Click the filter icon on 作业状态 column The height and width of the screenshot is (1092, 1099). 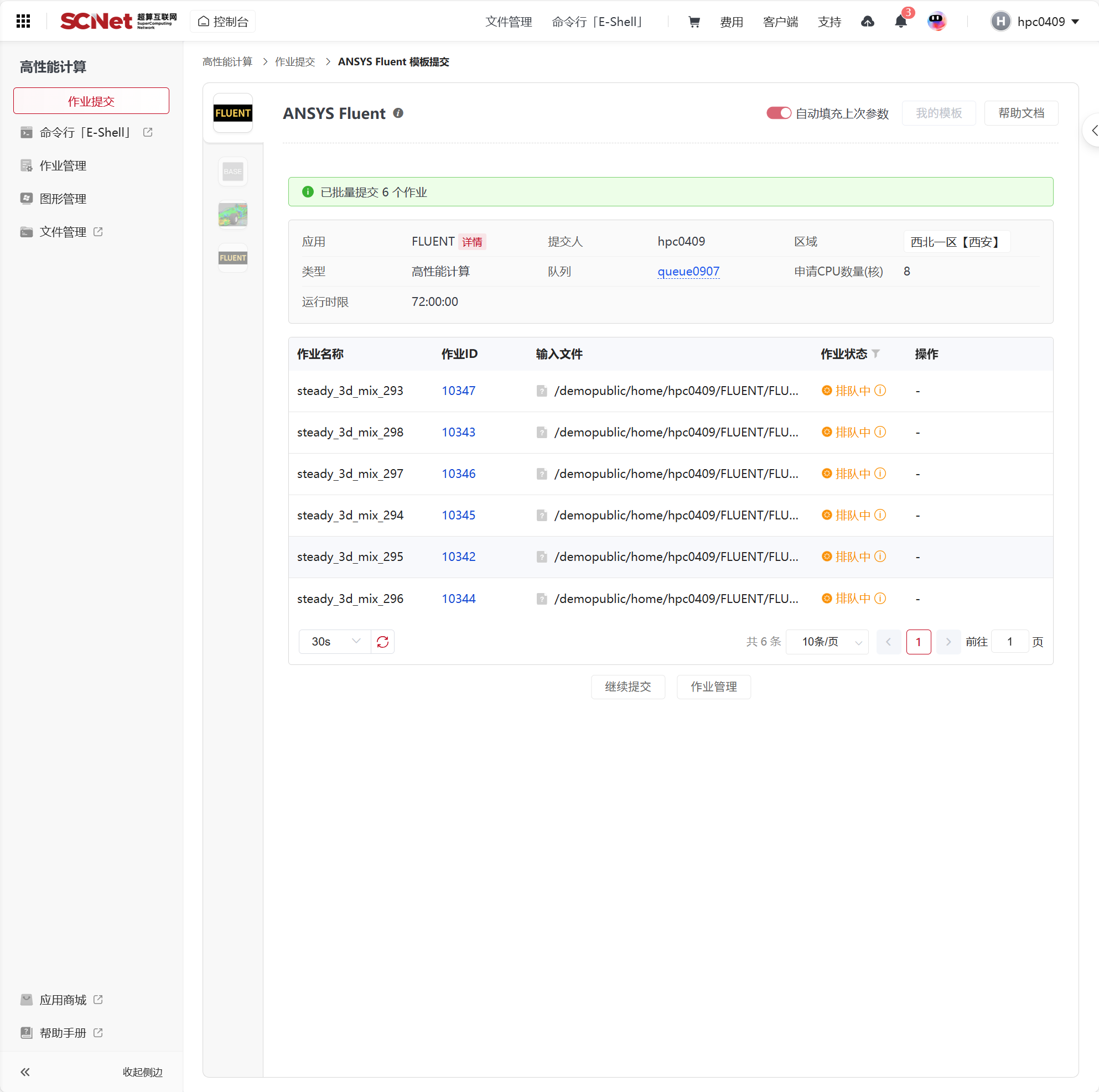coord(876,353)
